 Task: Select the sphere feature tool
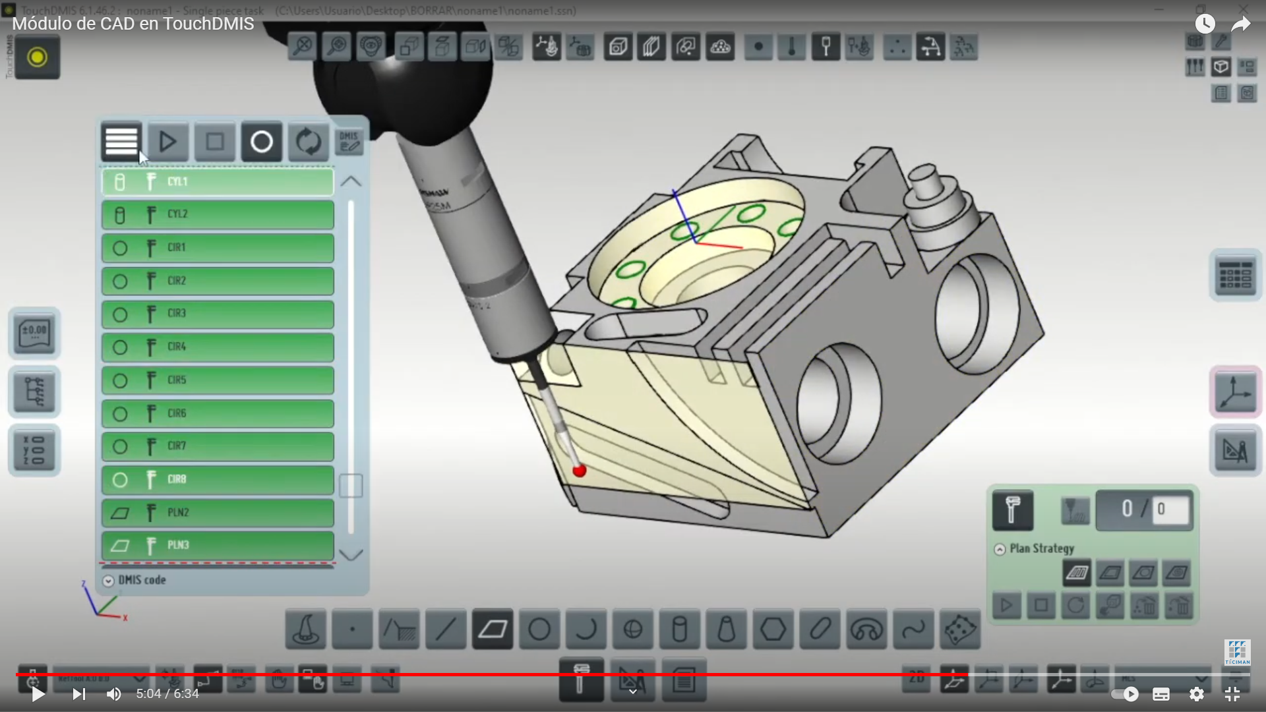click(632, 629)
